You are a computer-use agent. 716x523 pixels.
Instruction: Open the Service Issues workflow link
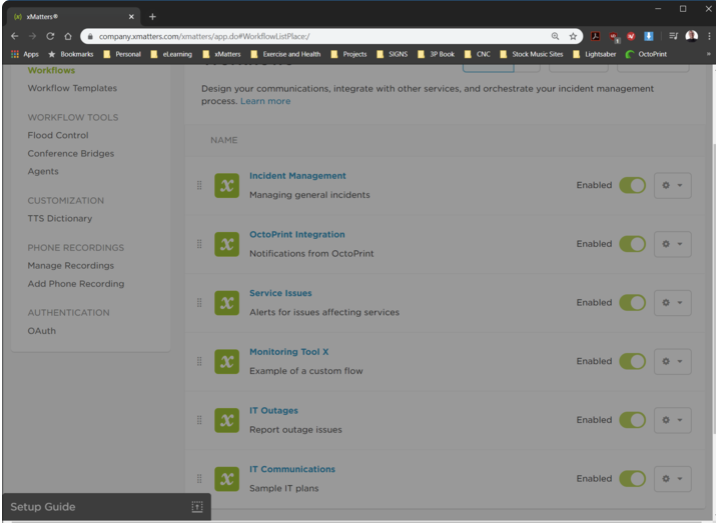click(281, 293)
